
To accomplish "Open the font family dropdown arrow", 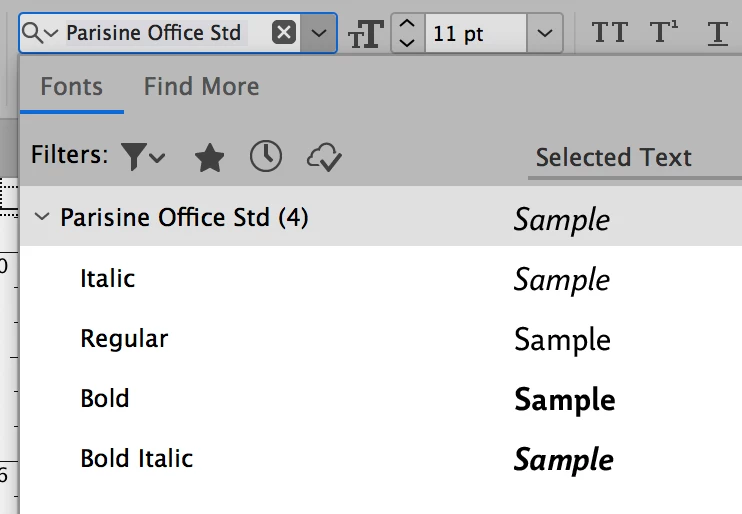I will click(x=319, y=33).
